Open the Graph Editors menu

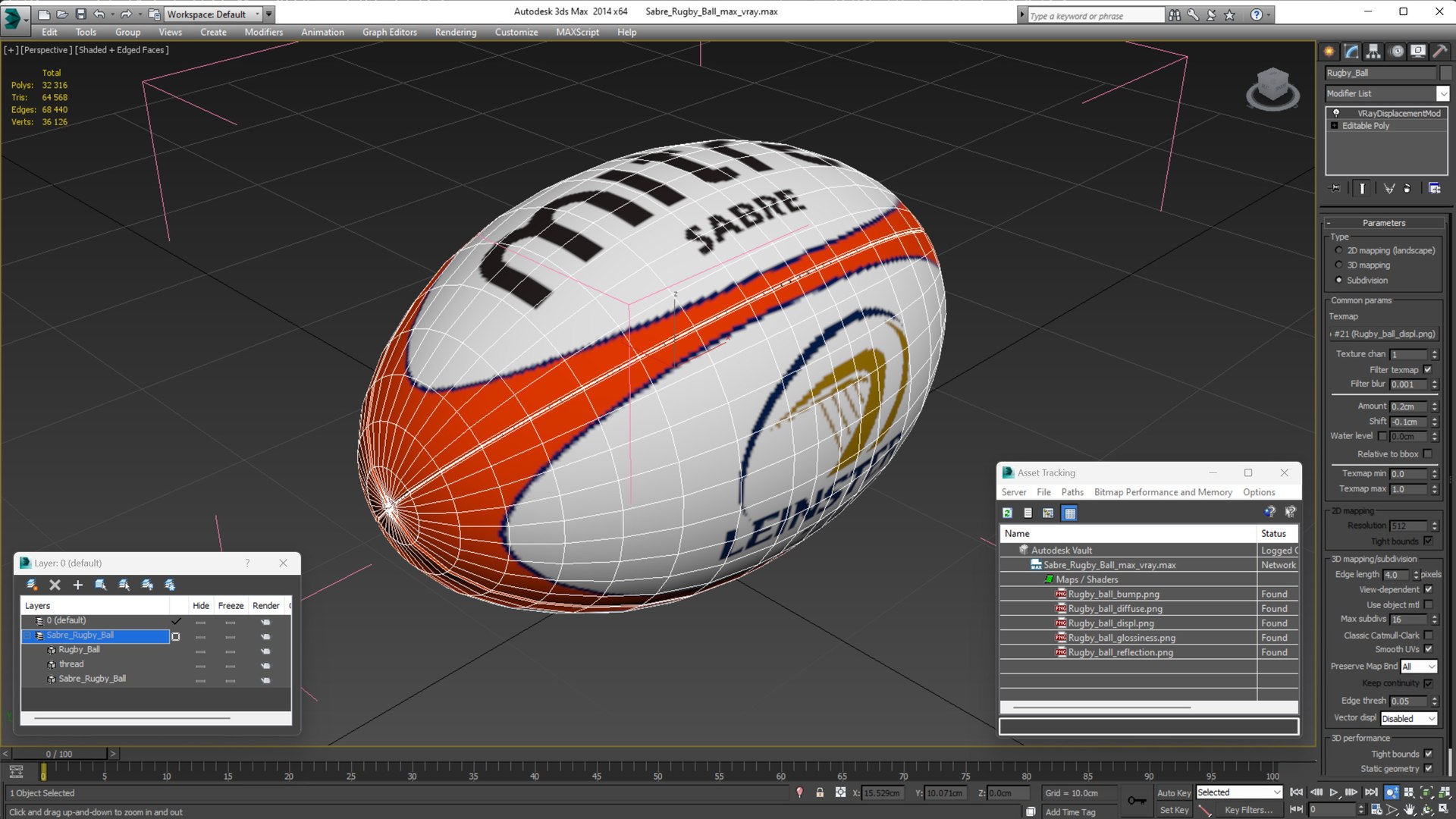coord(389,32)
